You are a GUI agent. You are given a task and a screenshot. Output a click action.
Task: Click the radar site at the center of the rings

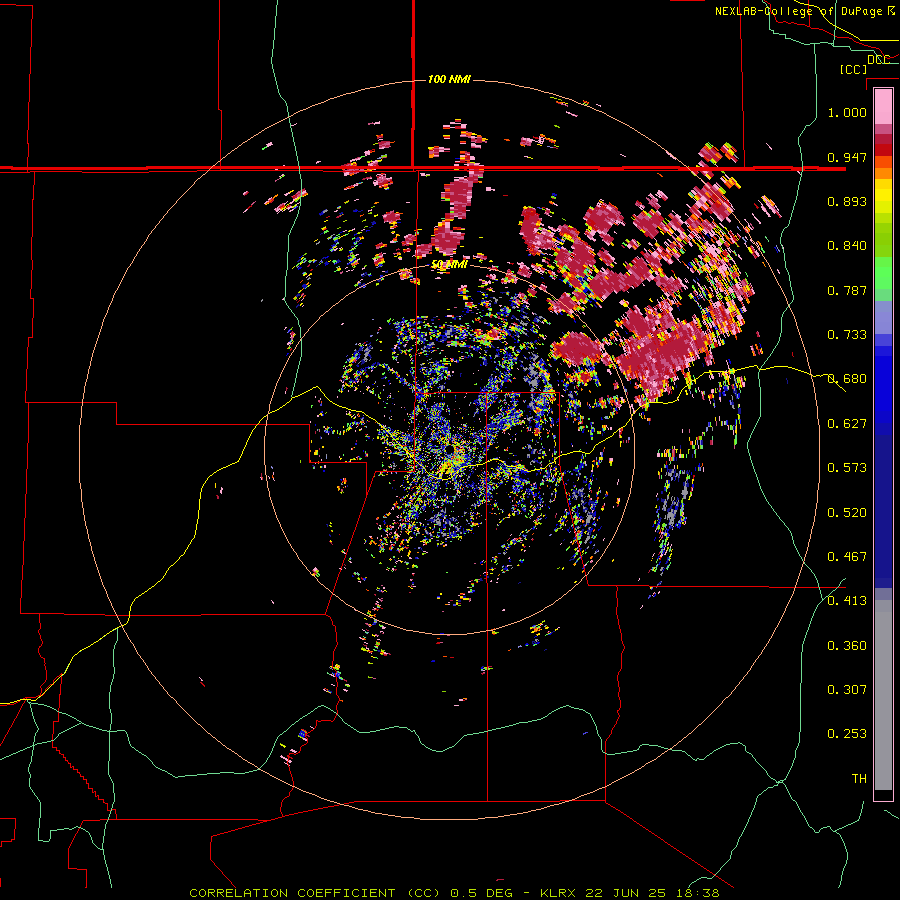(x=449, y=451)
